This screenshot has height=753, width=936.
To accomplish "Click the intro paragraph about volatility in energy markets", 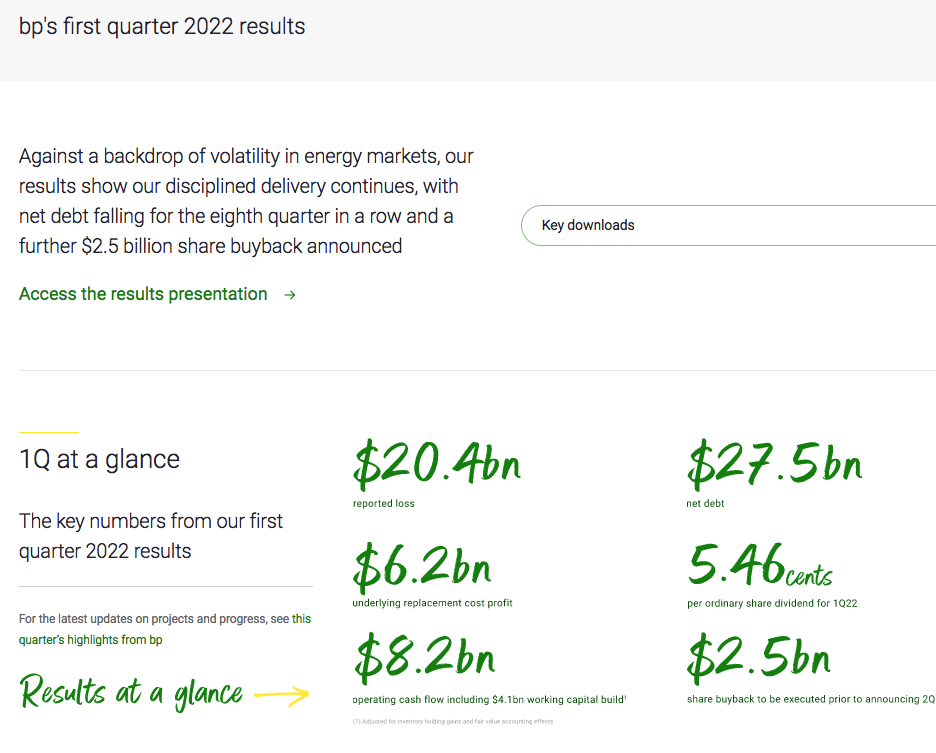I will (x=246, y=201).
